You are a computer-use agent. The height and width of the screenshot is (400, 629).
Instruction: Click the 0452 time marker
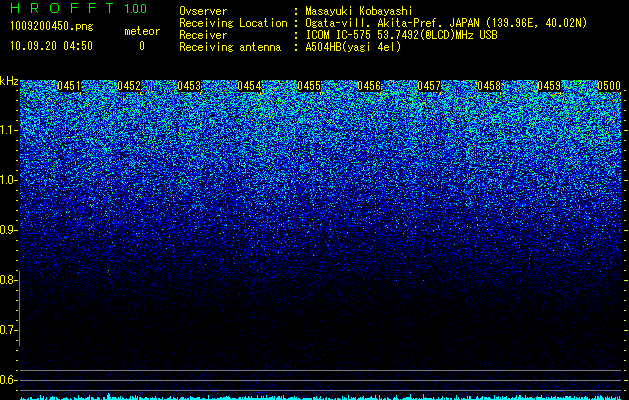click(x=129, y=86)
